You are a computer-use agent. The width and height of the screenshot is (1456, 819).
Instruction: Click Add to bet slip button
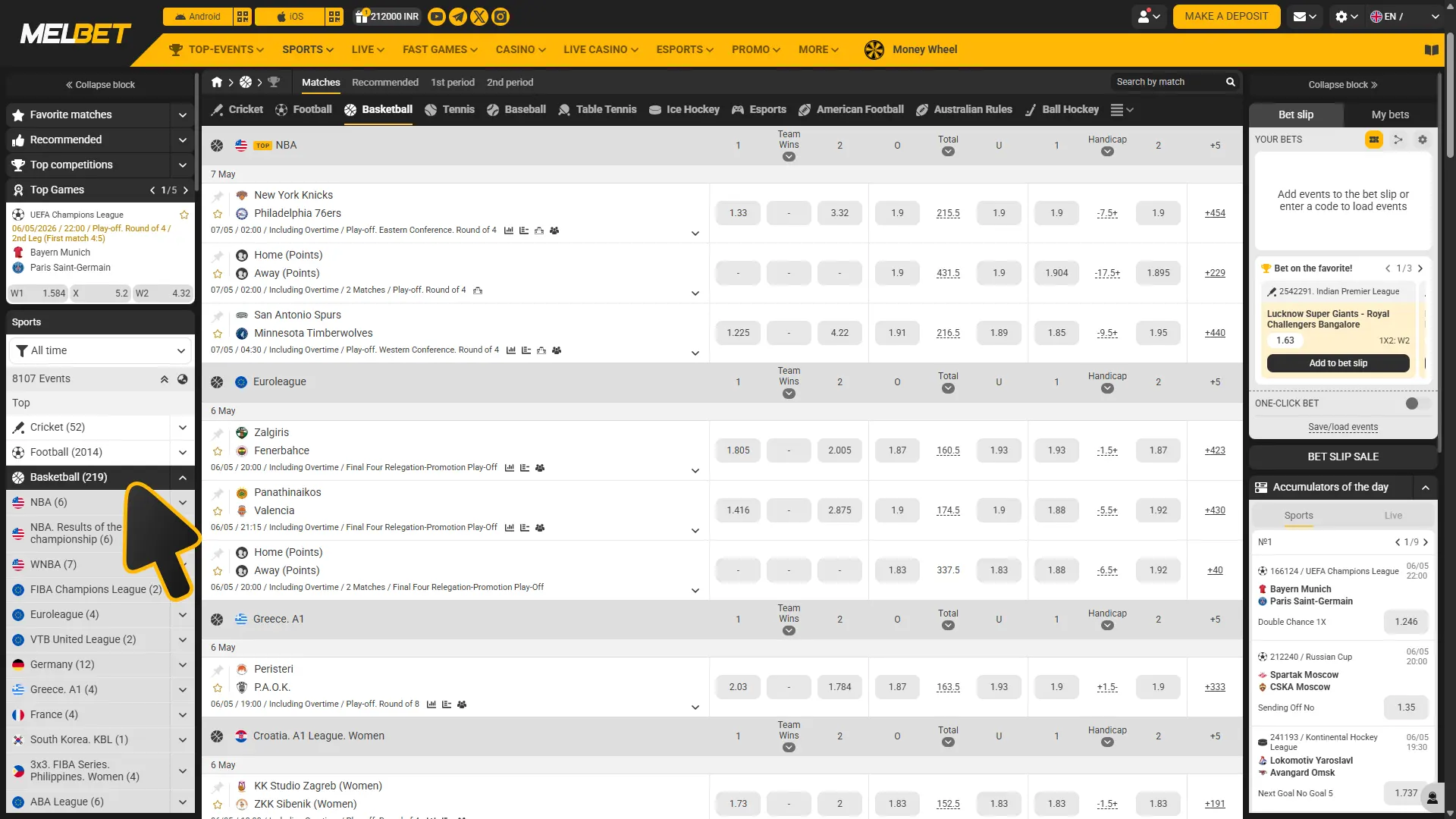pos(1338,364)
